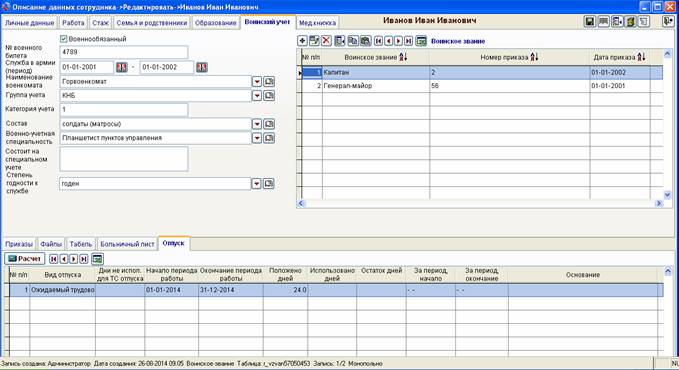The width and height of the screenshot is (679, 370).
Task: Click the edit record icon in the rank toolbar
Action: click(x=314, y=41)
